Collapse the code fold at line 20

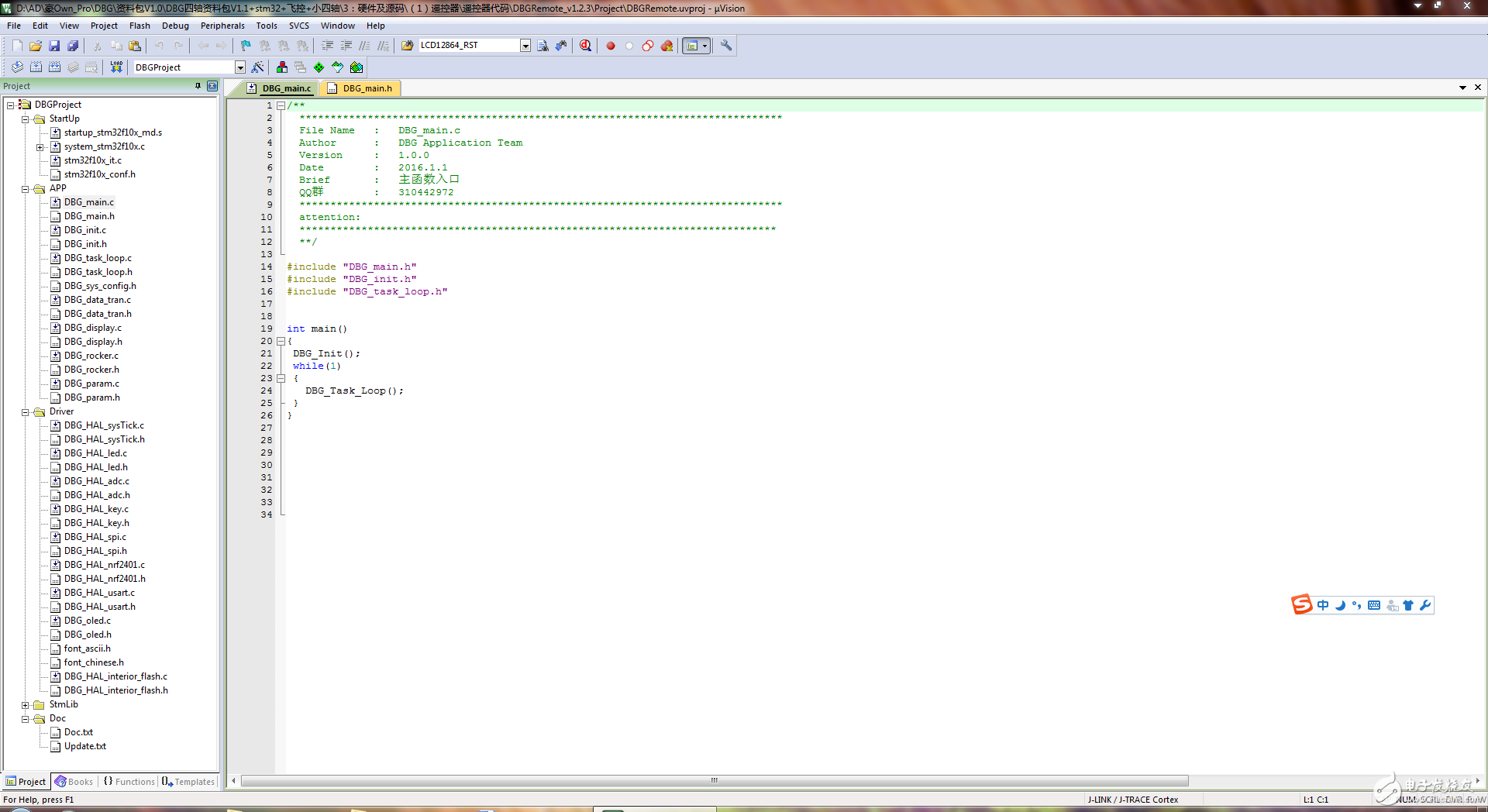click(281, 341)
